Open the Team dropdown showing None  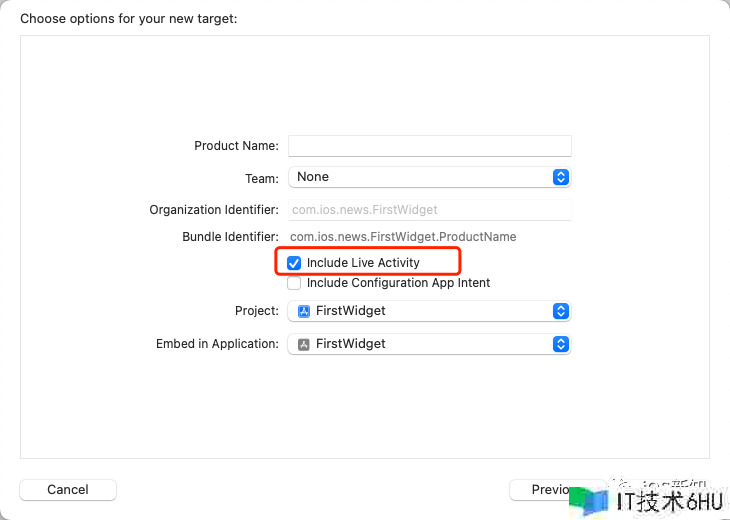pos(428,177)
